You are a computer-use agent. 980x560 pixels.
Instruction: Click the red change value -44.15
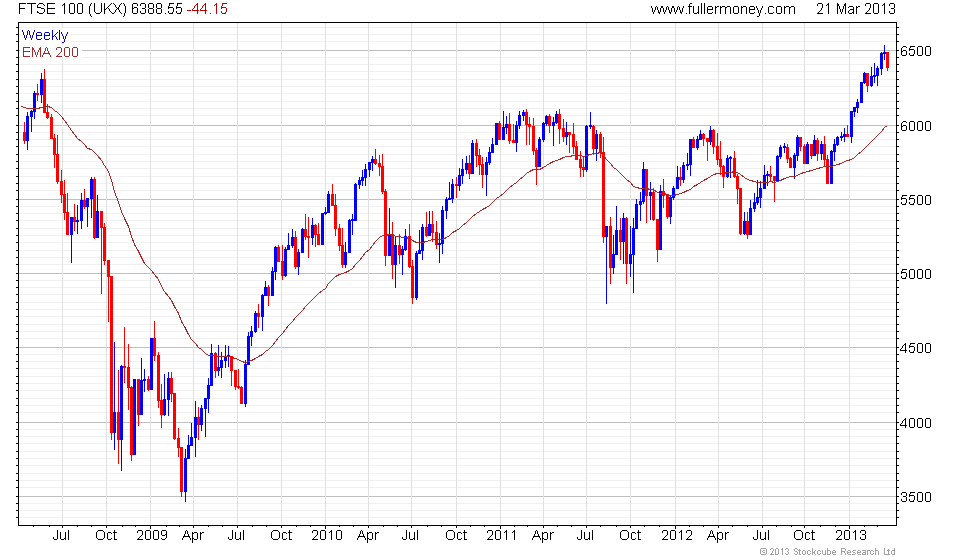207,9
